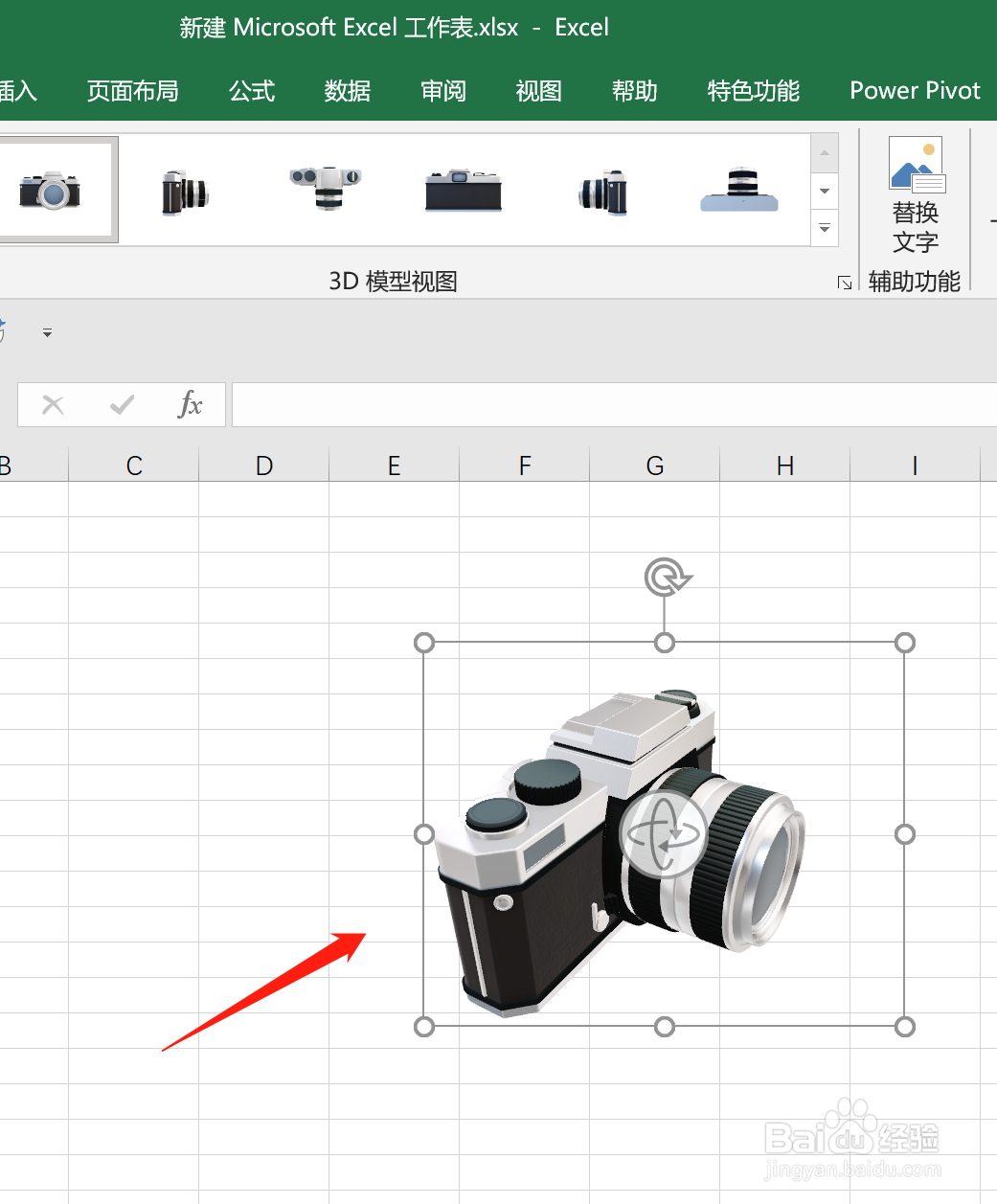Select the left side camera view thumbnail
The width and height of the screenshot is (997, 1204).
(185, 192)
